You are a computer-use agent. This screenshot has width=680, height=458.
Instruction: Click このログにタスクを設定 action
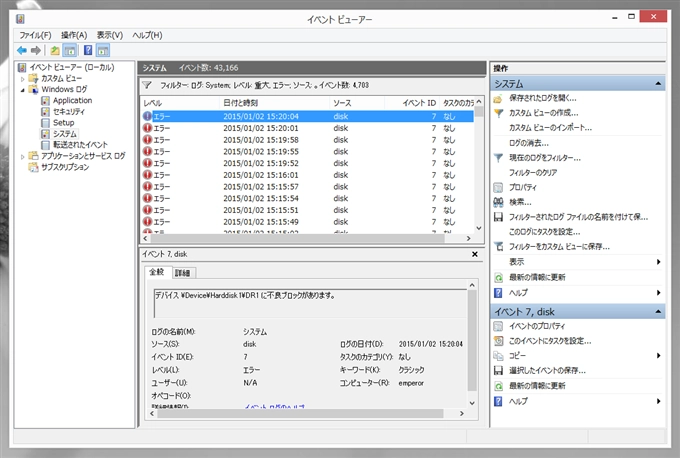(545, 232)
